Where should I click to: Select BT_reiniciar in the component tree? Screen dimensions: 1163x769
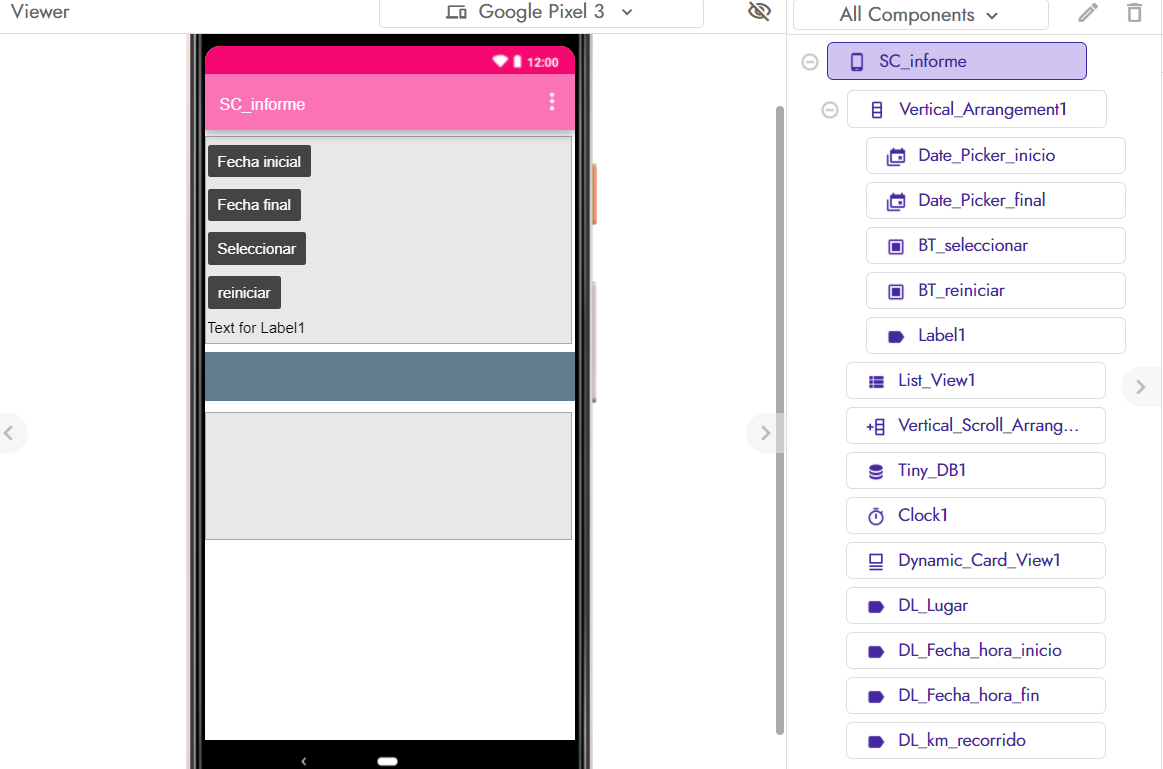[995, 290]
